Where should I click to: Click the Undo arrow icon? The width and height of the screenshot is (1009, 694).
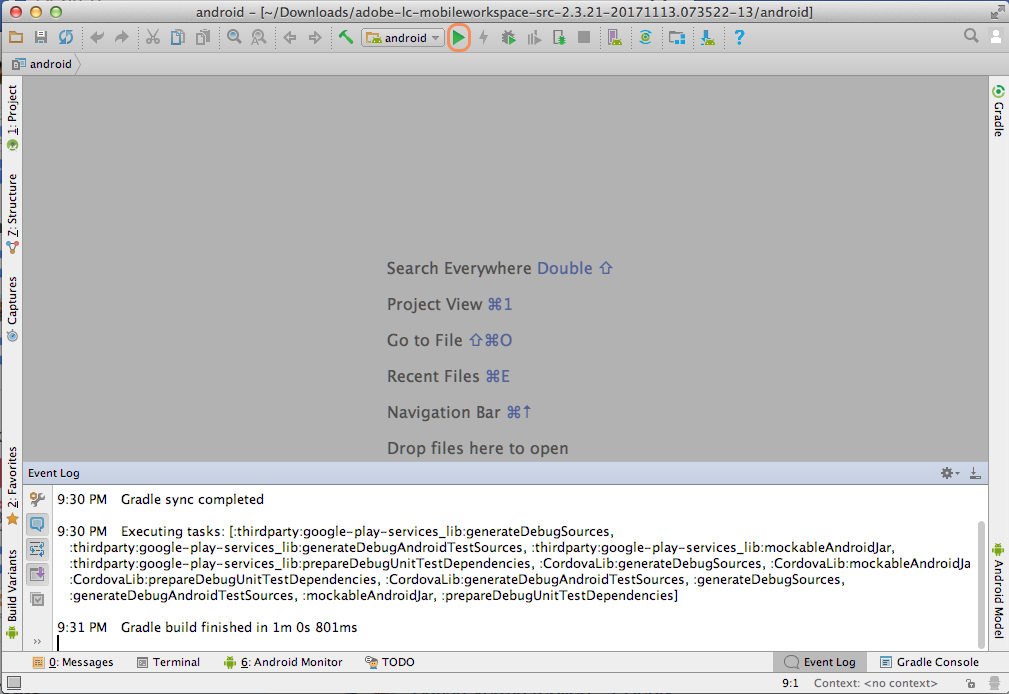point(97,37)
